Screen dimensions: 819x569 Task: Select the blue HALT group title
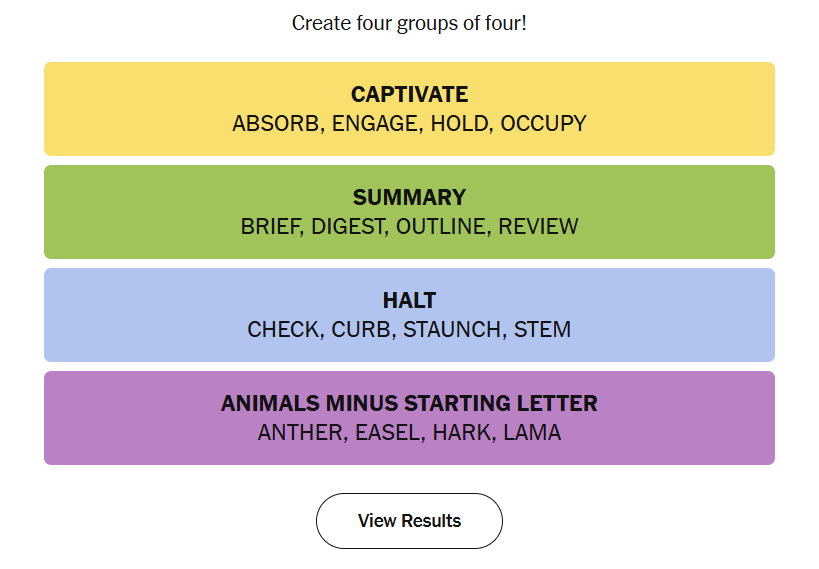(409, 301)
